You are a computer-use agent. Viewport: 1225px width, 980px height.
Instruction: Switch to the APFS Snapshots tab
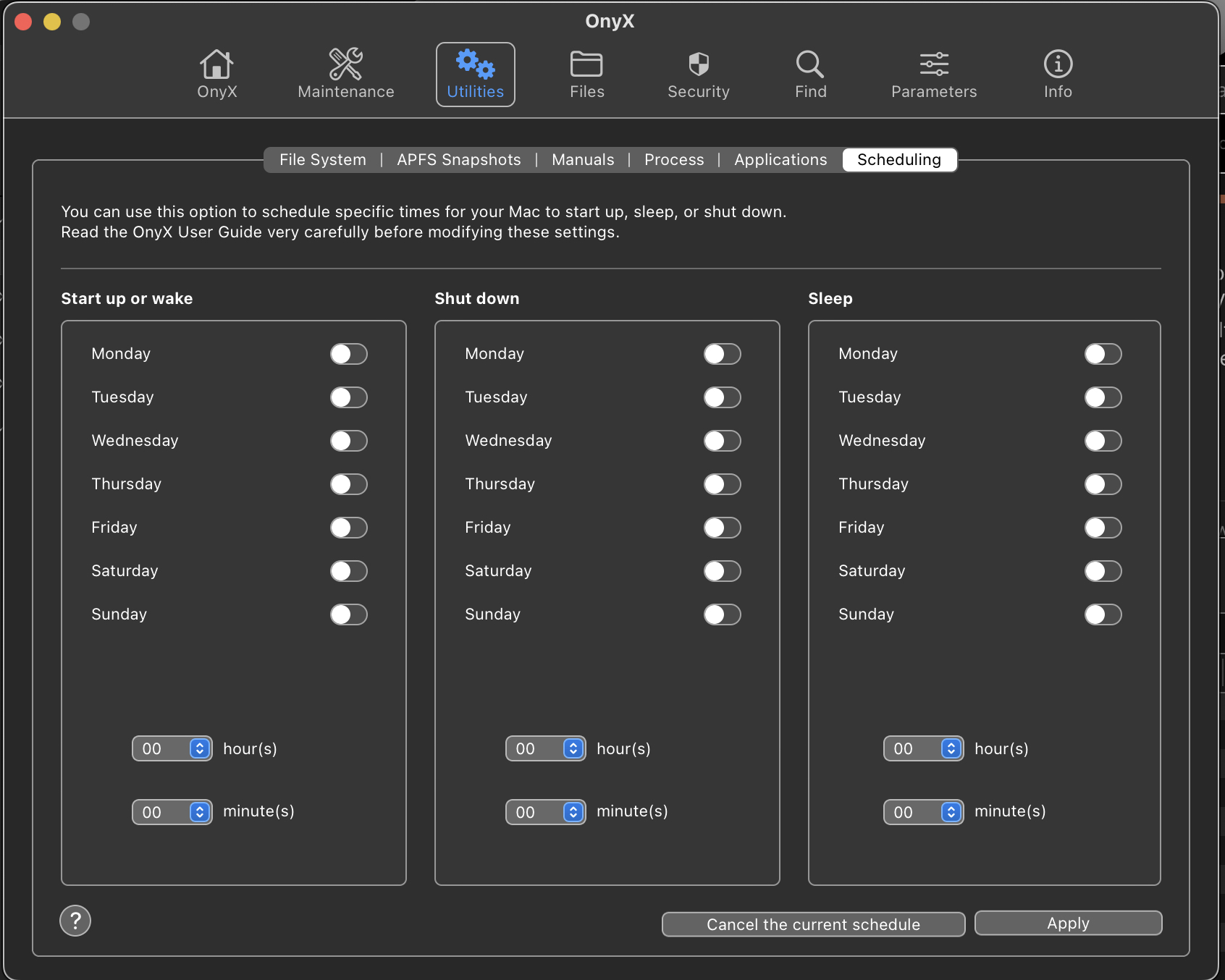coord(459,160)
